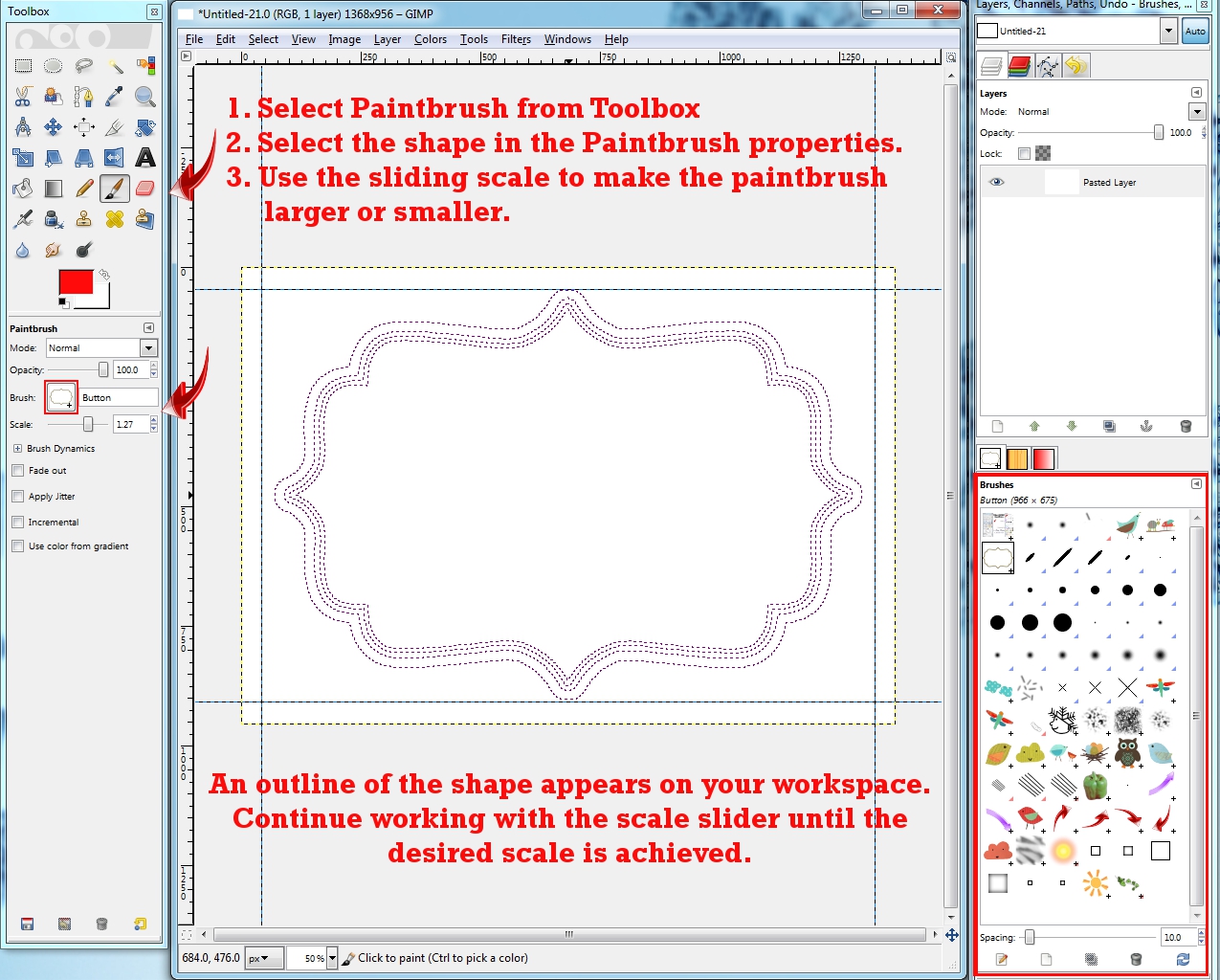Open the Filters menu
Screen dimensions: 1220x980
point(516,39)
